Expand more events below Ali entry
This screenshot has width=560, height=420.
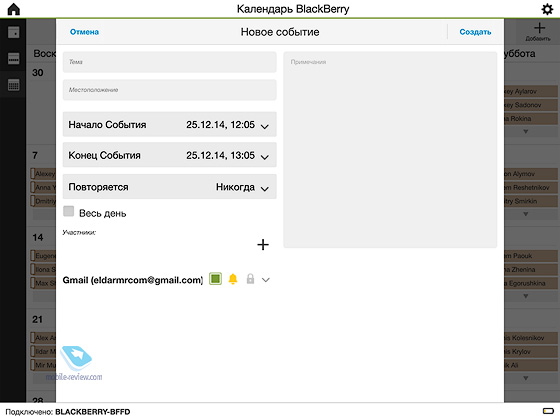pos(525,378)
